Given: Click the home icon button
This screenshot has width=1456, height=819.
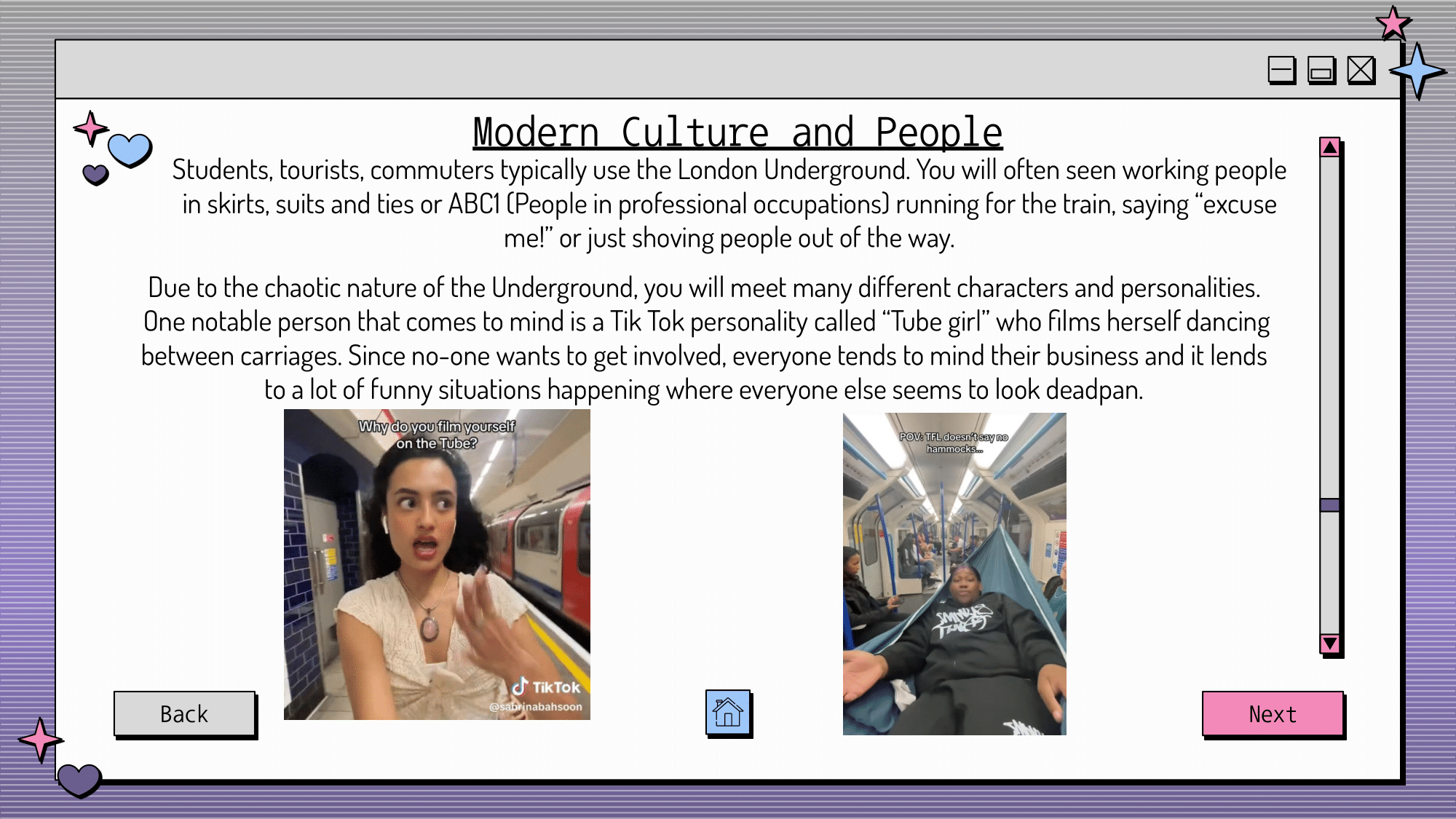Looking at the screenshot, I should (x=727, y=712).
